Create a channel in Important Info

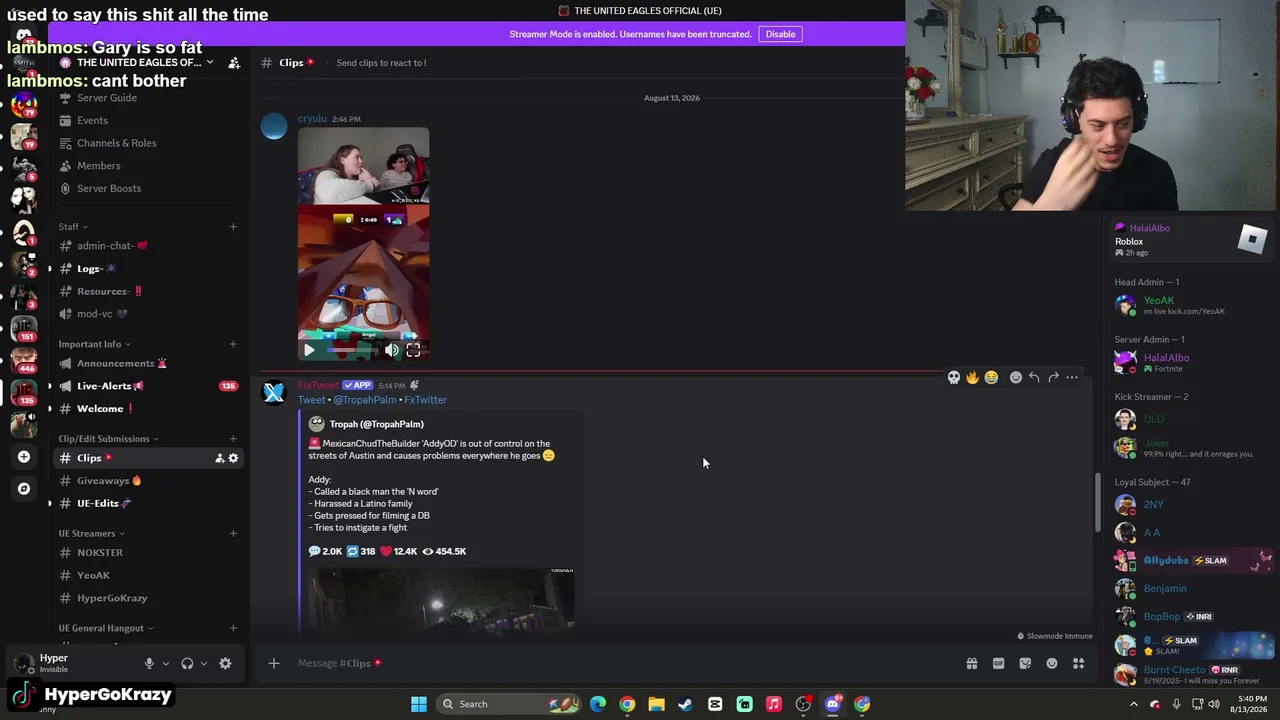(233, 344)
